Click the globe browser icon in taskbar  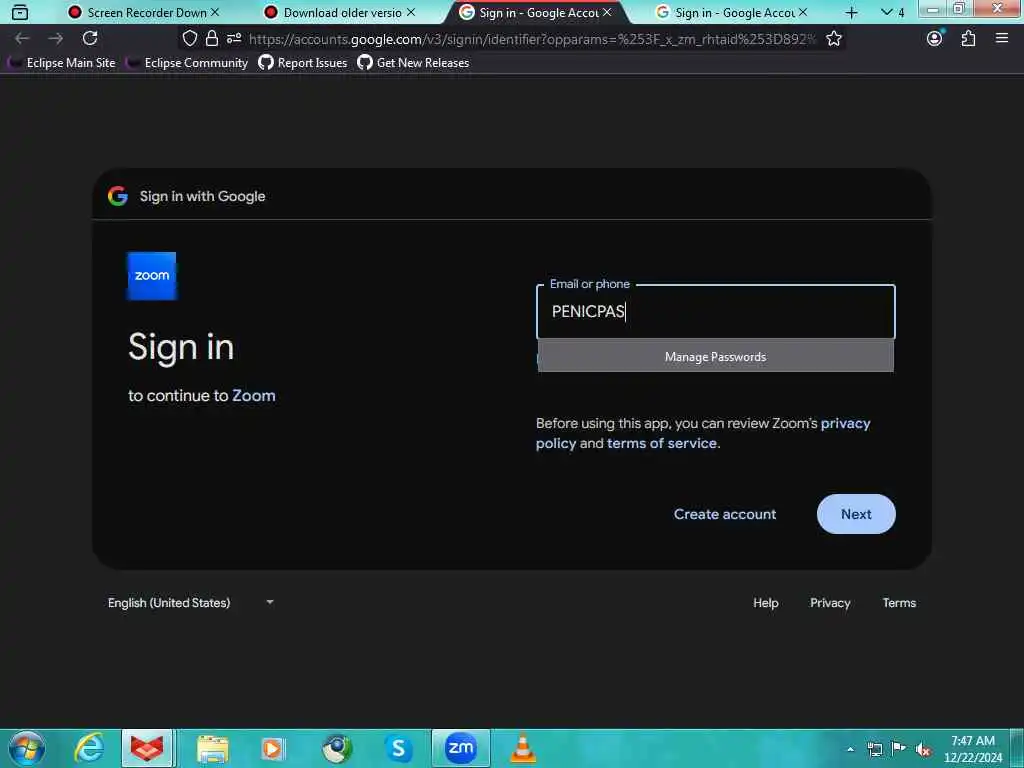click(x=337, y=748)
